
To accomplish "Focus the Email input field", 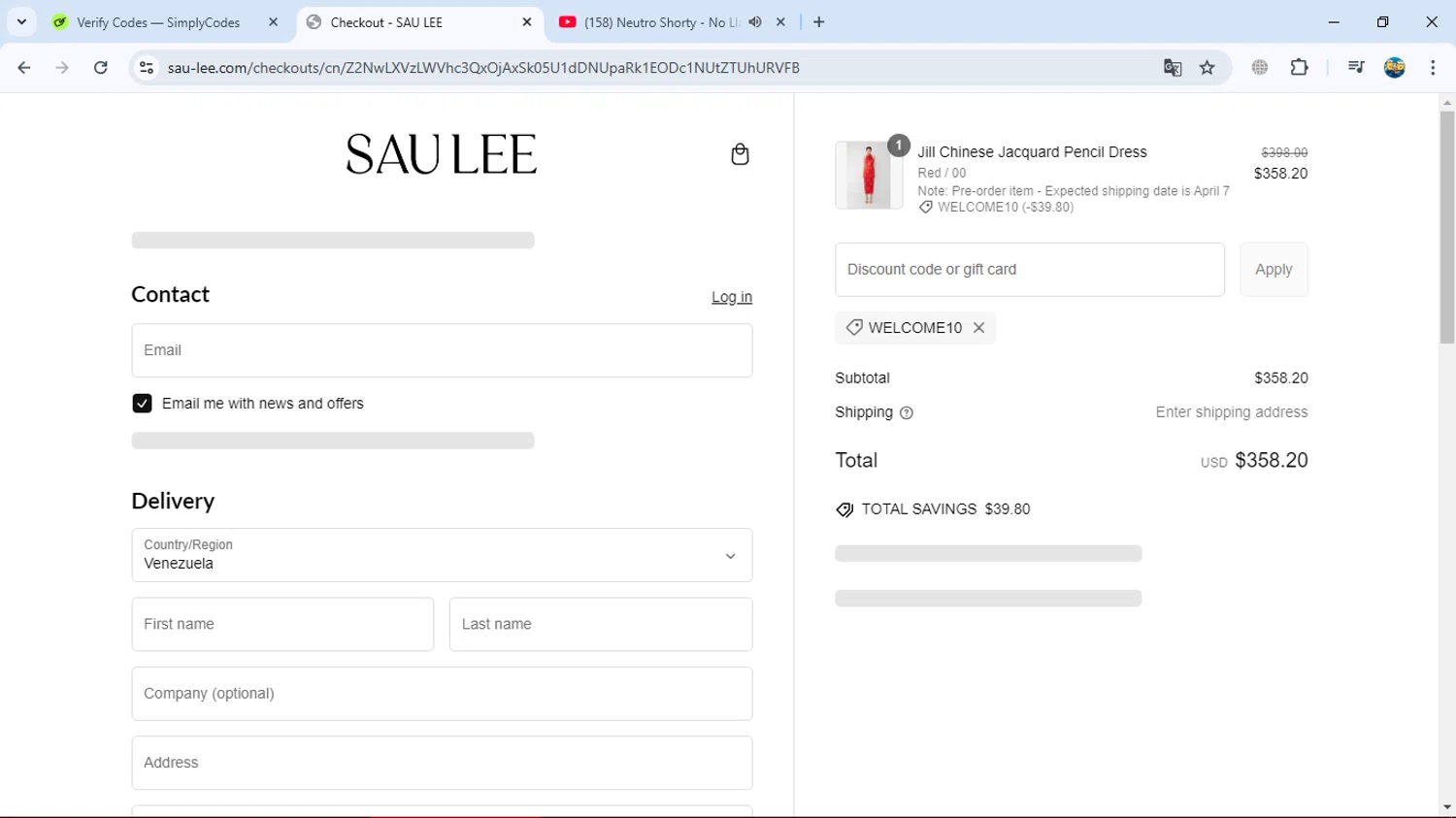I will 442,350.
